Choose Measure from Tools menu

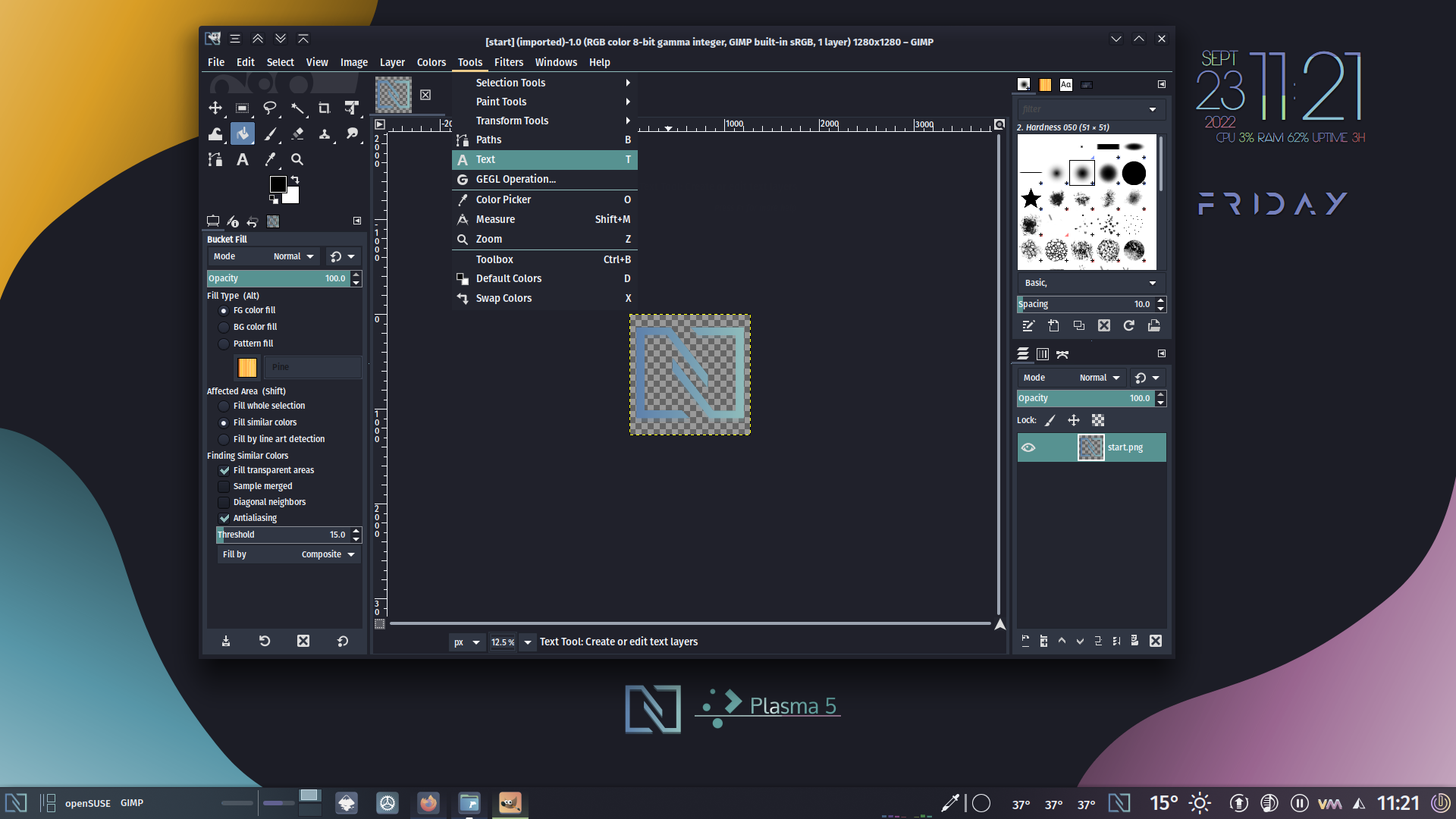click(544, 219)
